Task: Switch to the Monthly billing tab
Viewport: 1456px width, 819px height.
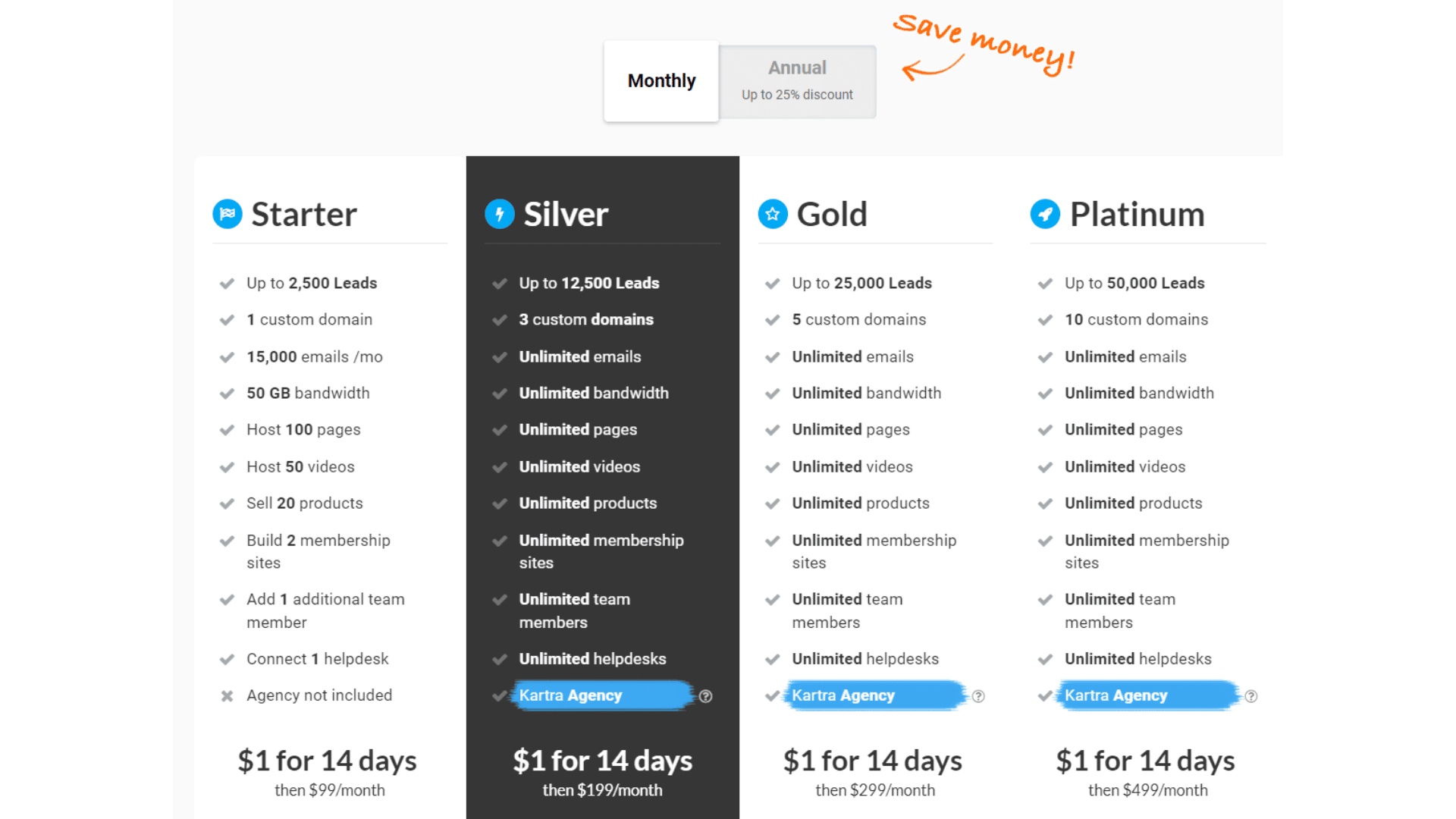Action: click(660, 80)
